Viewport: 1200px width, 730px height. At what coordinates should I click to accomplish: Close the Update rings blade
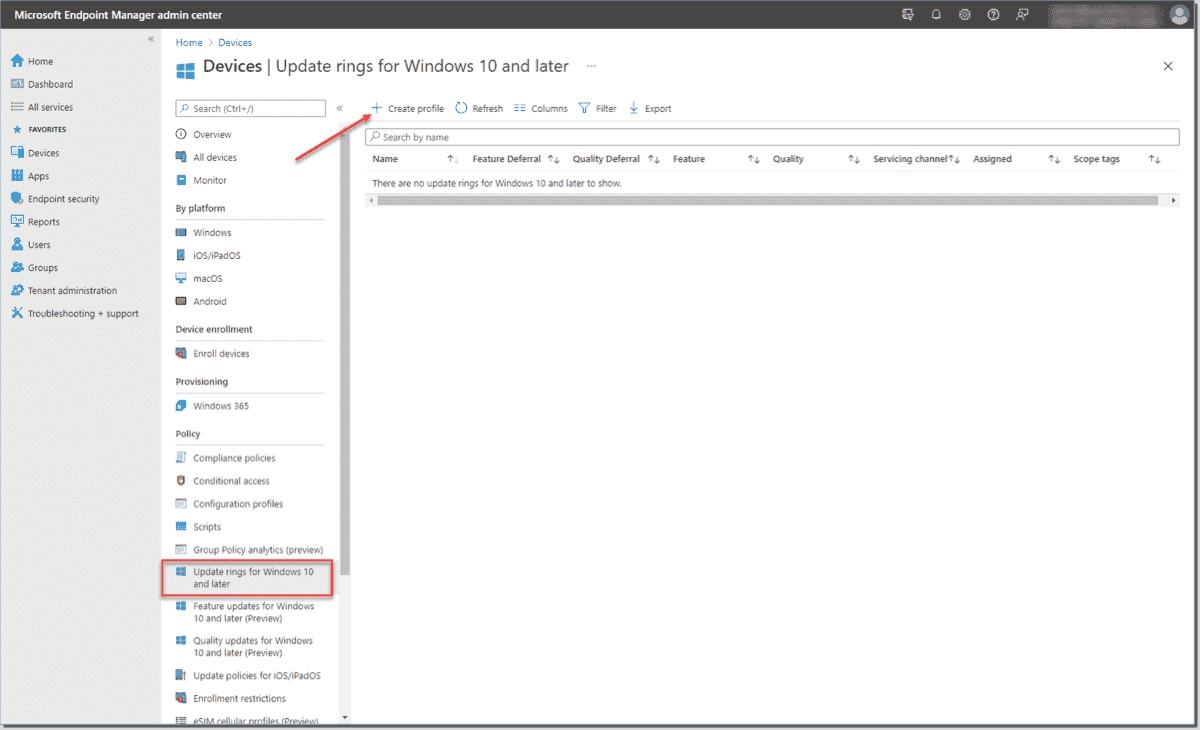[x=1168, y=66]
